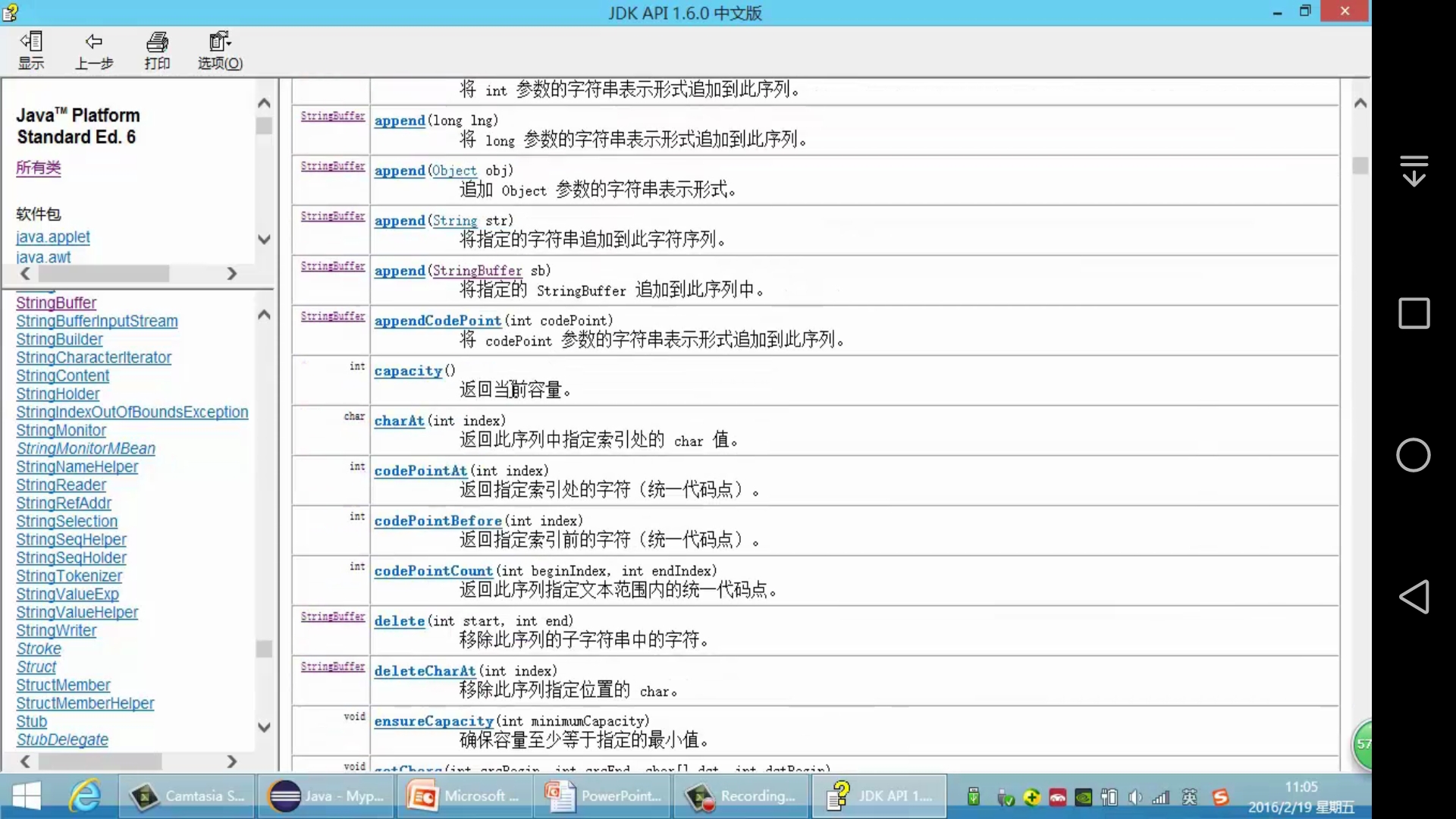Click down arrow of class list scrollbar
This screenshot has height=819, width=1456.
(x=264, y=727)
